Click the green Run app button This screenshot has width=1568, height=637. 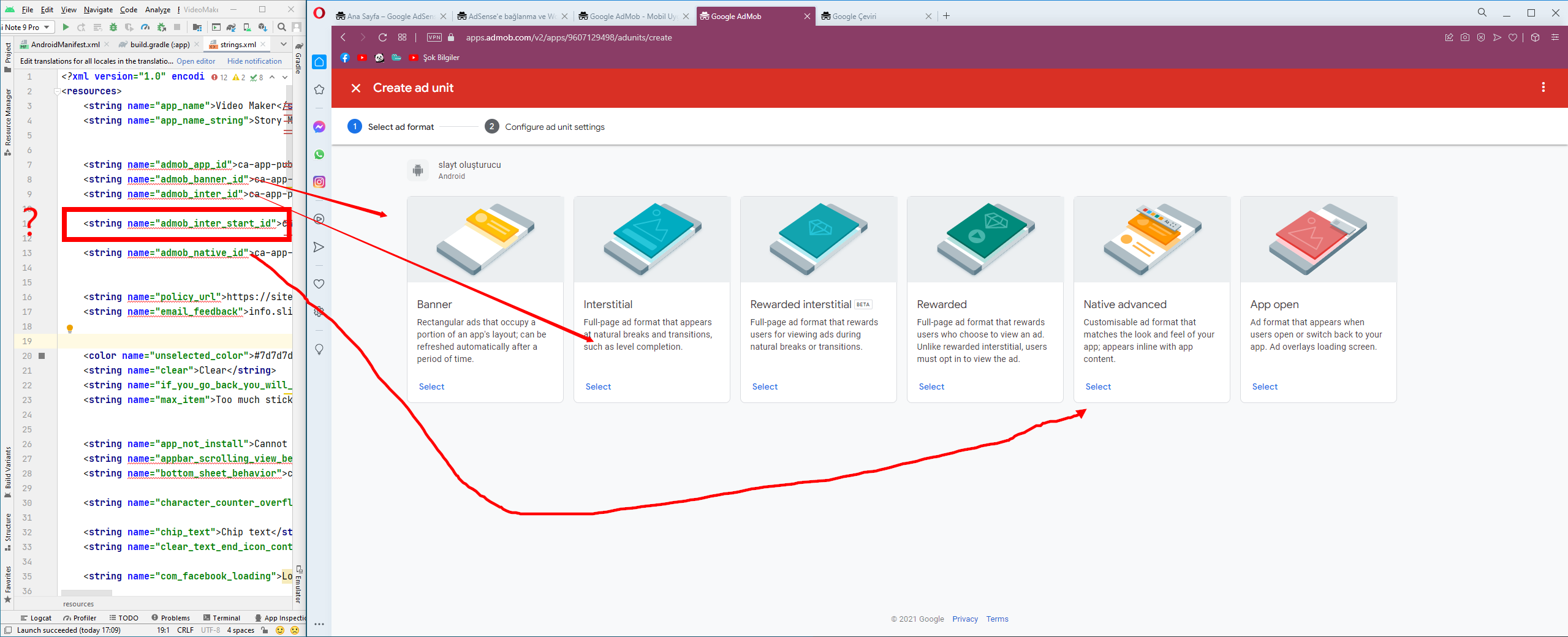point(66,27)
